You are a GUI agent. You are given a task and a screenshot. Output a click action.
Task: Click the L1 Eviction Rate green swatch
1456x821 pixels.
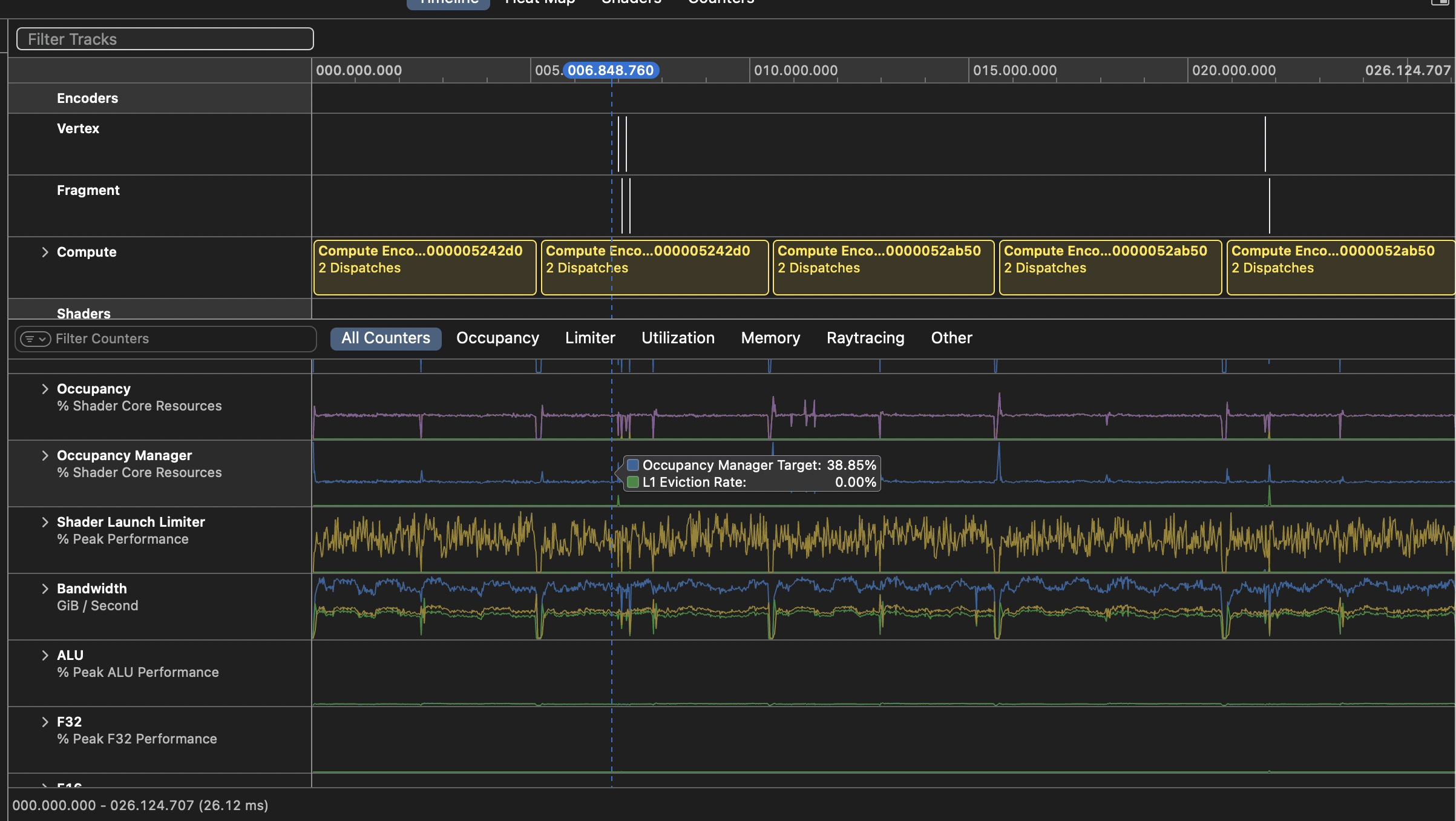633,482
